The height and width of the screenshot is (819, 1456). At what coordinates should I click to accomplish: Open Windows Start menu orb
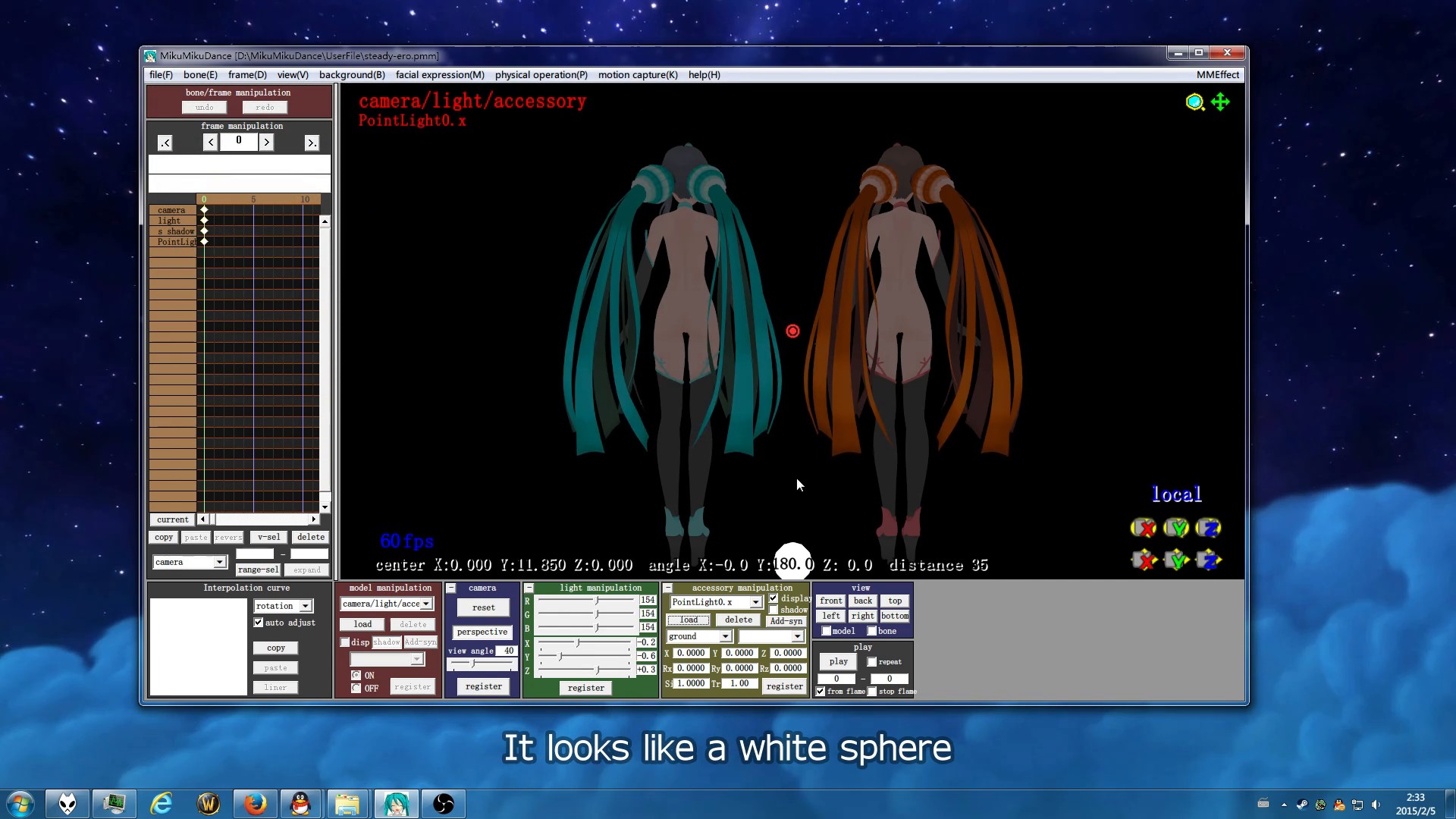(20, 804)
